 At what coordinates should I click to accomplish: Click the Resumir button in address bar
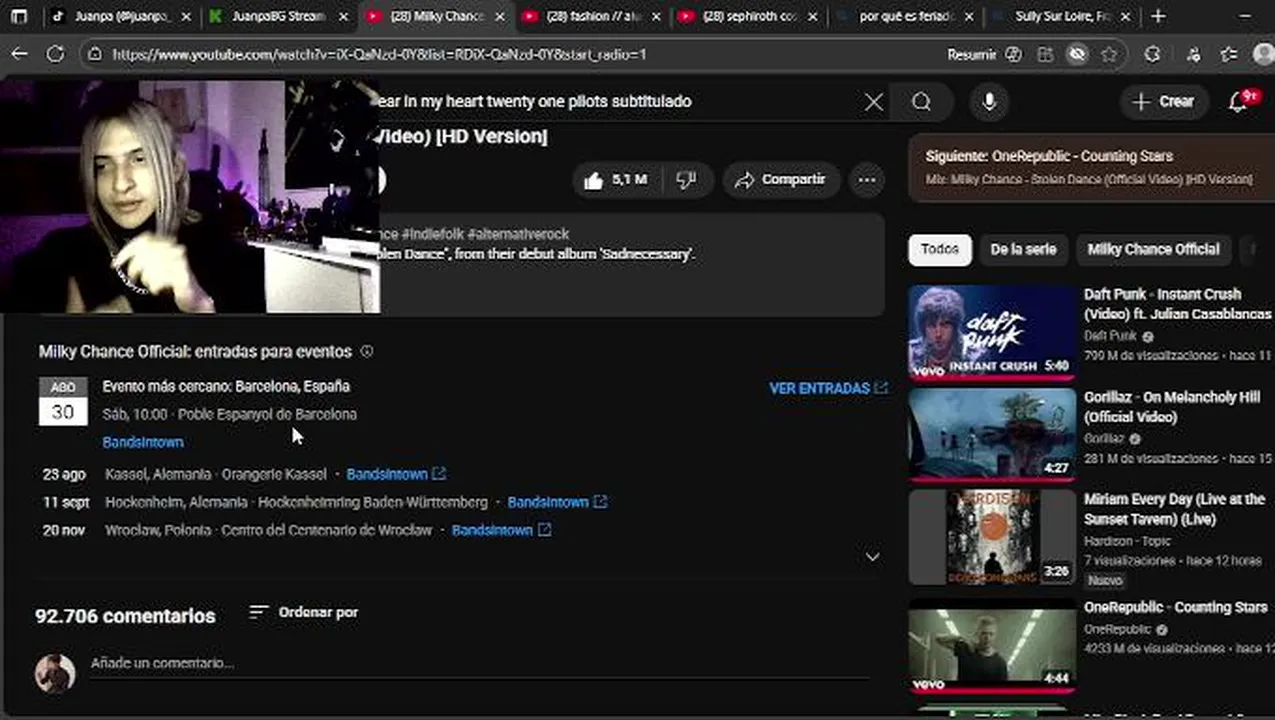pos(971,55)
